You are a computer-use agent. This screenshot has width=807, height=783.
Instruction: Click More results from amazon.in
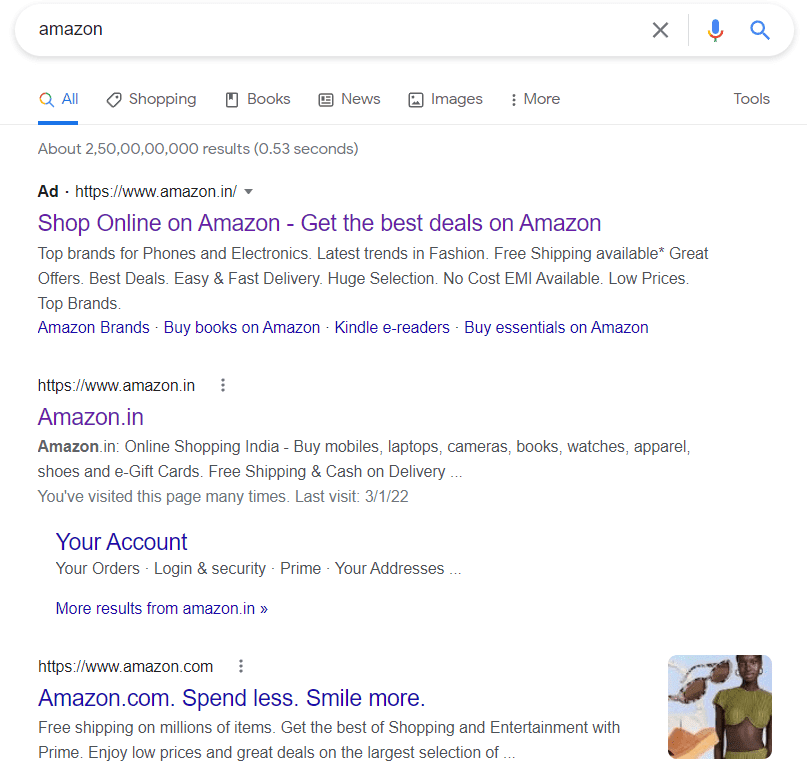(x=162, y=608)
